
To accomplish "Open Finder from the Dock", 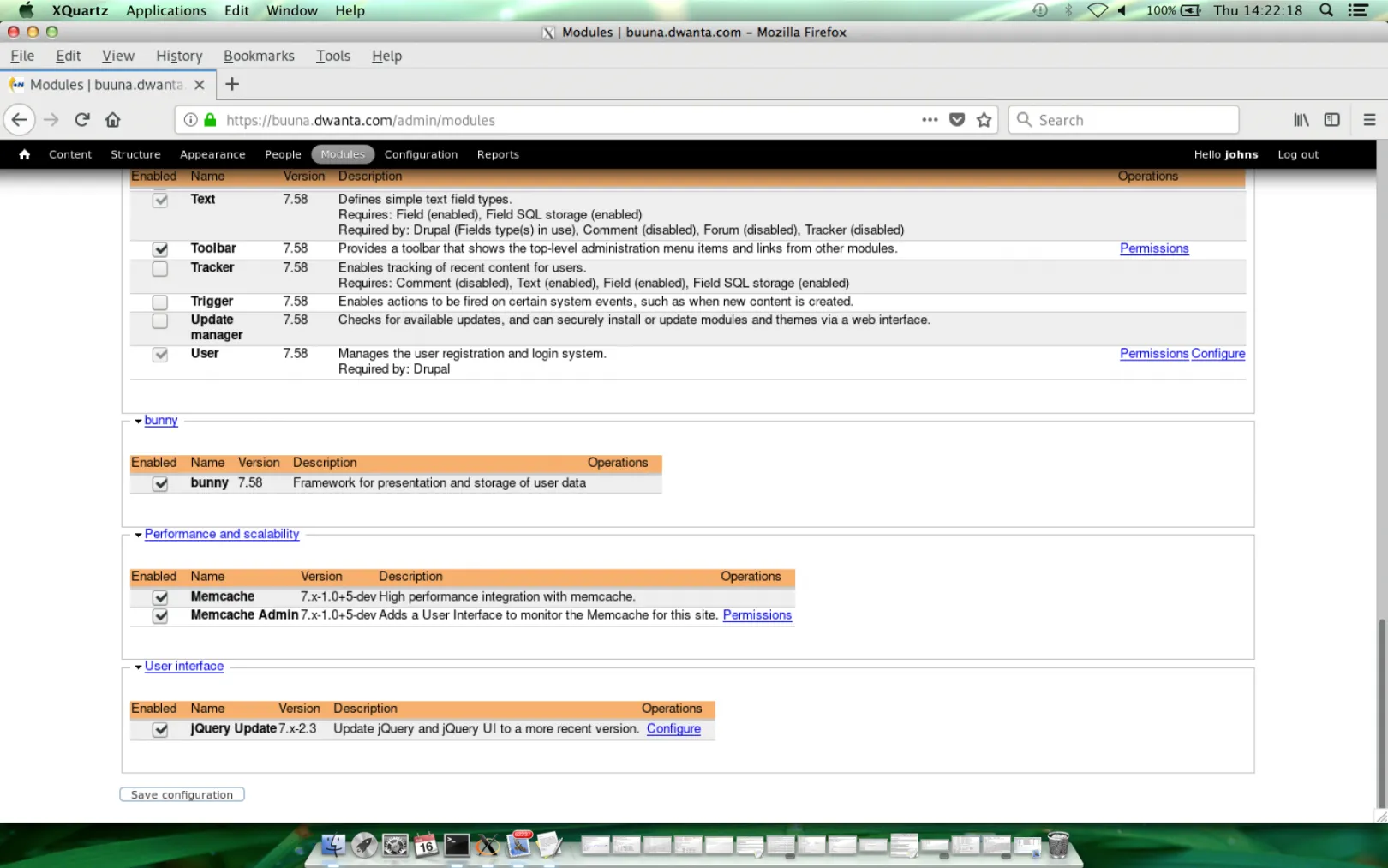I will point(333,845).
